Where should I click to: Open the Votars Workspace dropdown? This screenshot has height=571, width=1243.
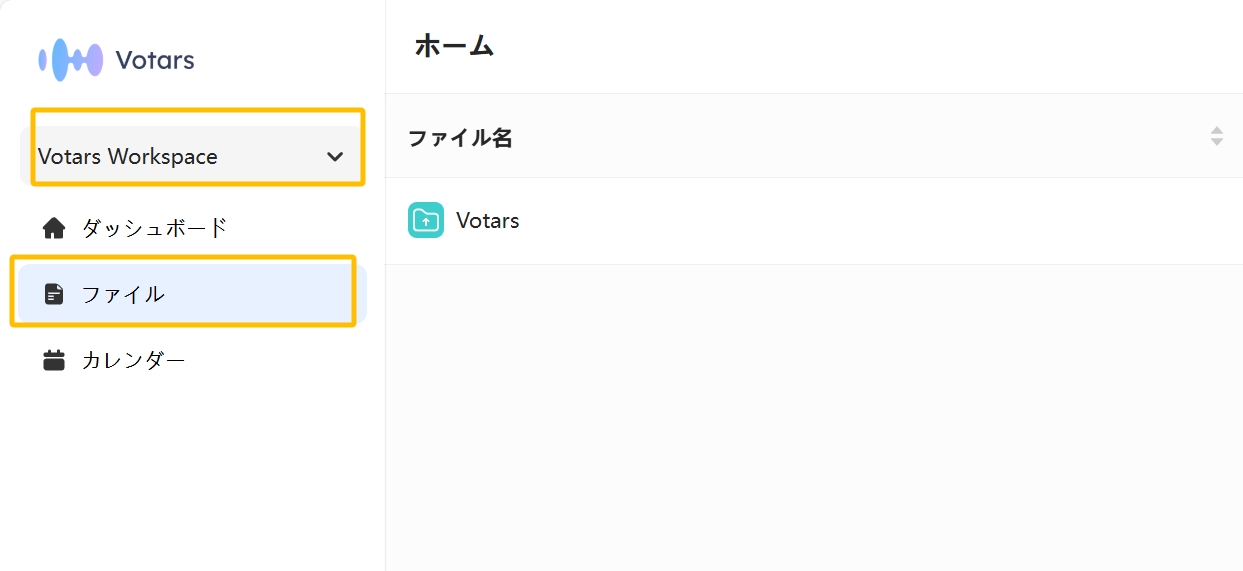click(x=193, y=156)
